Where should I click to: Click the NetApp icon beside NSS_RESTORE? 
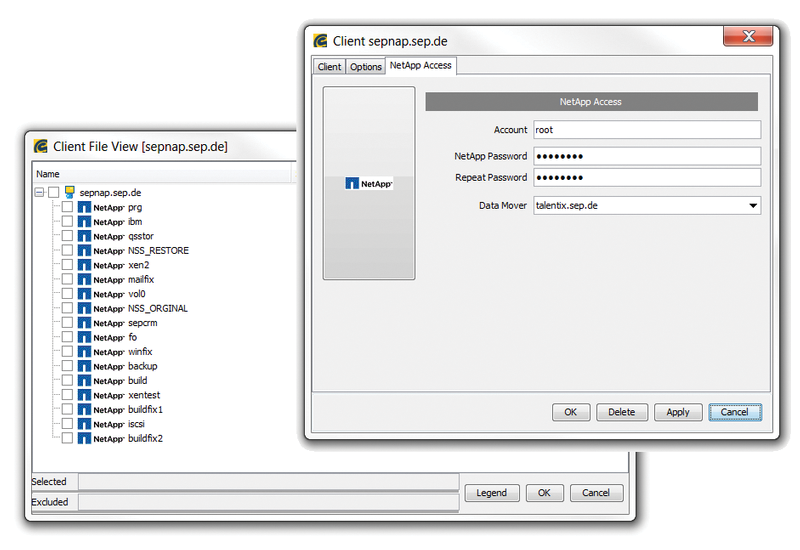pos(84,251)
